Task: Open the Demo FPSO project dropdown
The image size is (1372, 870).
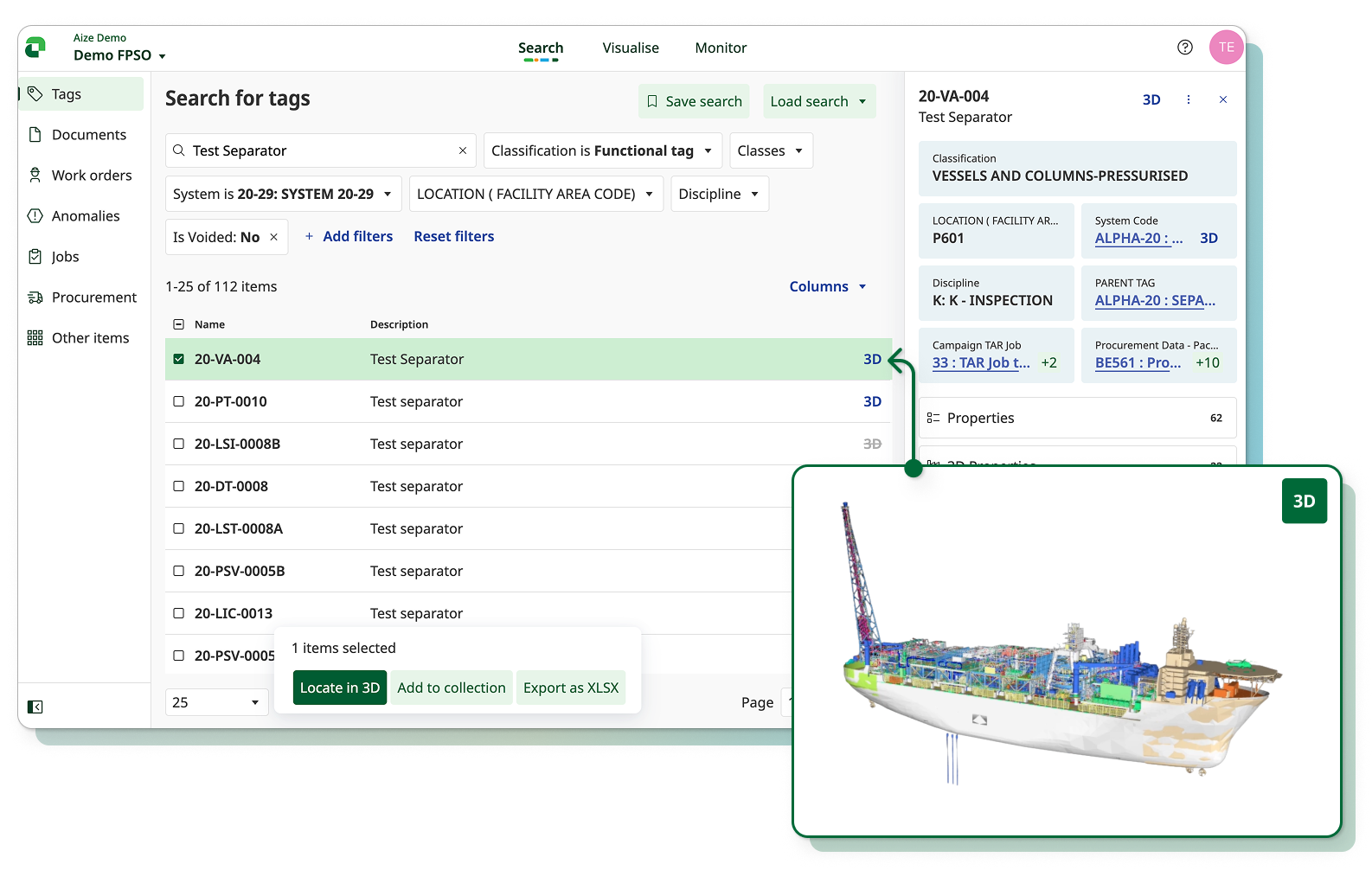Action: point(120,55)
